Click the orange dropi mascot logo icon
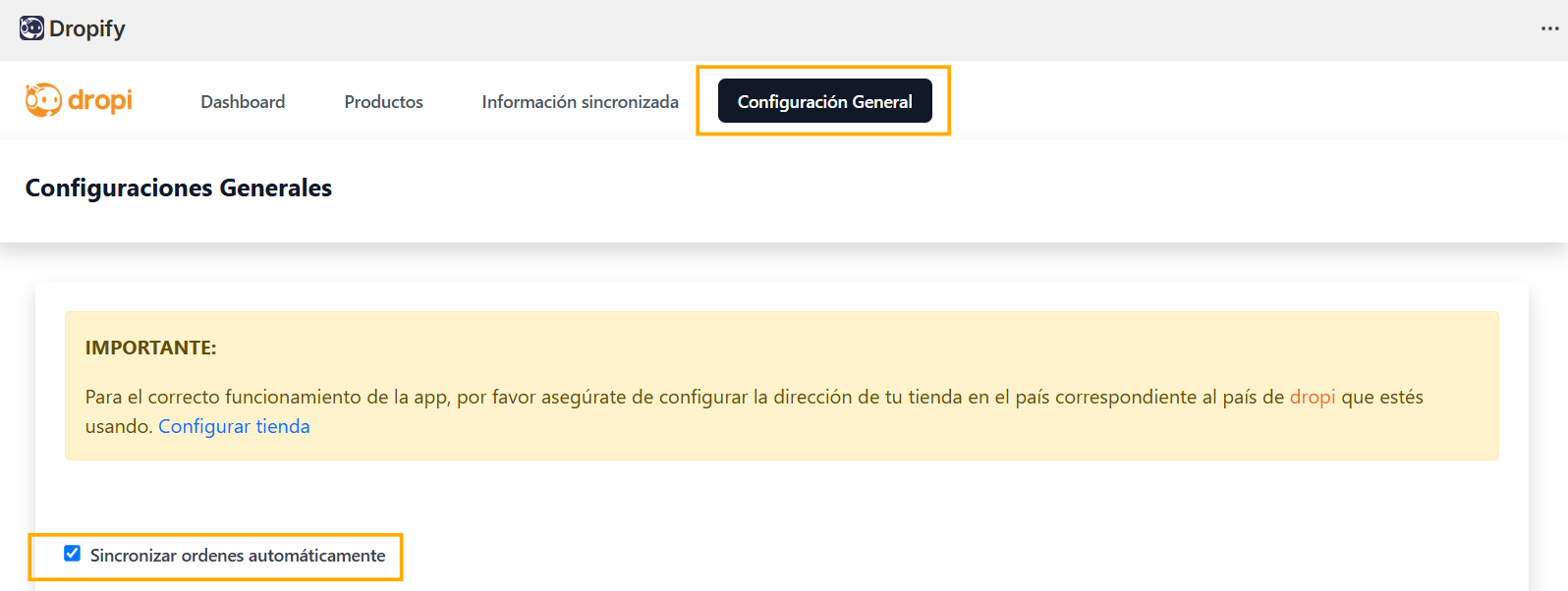The width and height of the screenshot is (1568, 591). (43, 100)
